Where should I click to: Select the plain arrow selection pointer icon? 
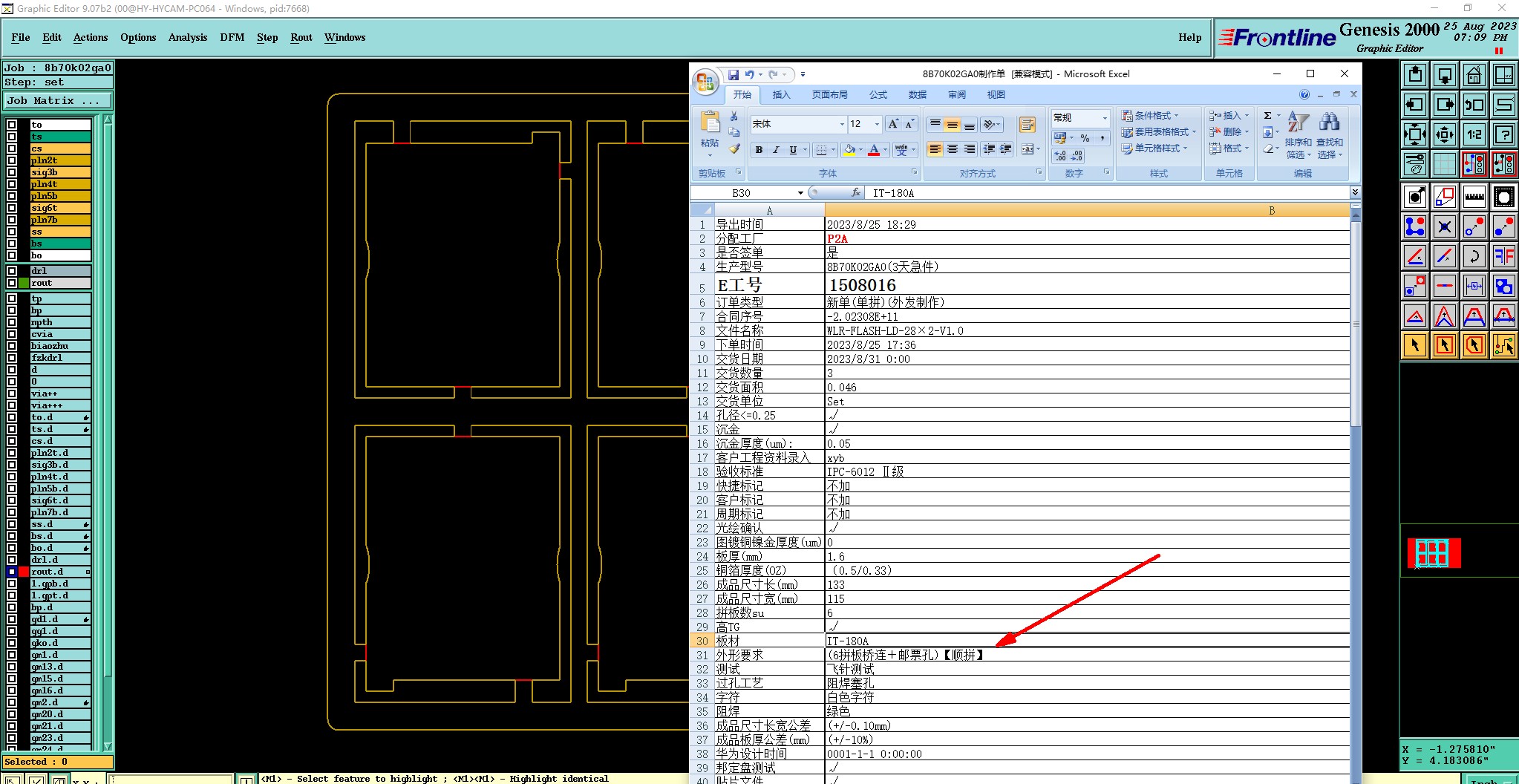click(1415, 345)
